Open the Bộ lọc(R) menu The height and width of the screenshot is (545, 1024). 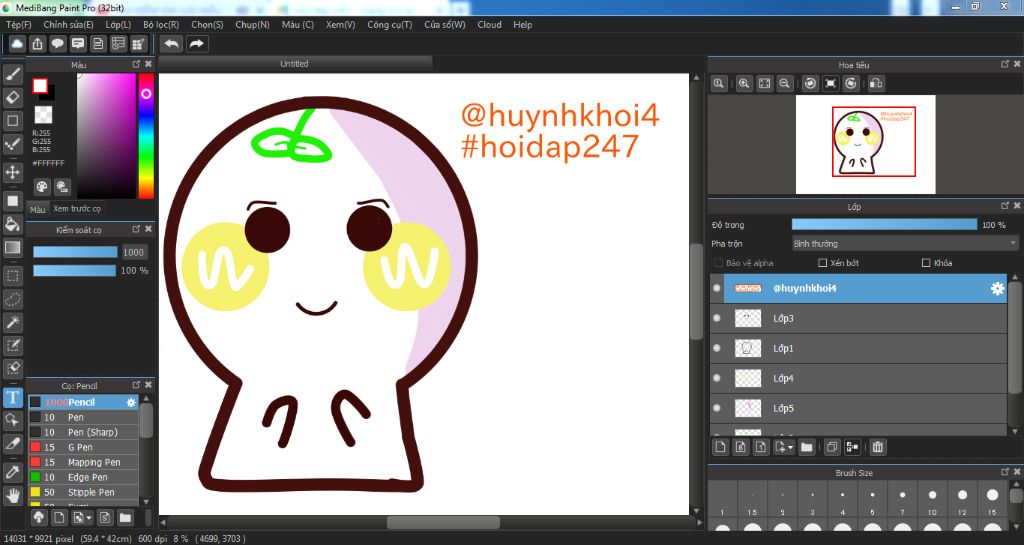(x=161, y=24)
